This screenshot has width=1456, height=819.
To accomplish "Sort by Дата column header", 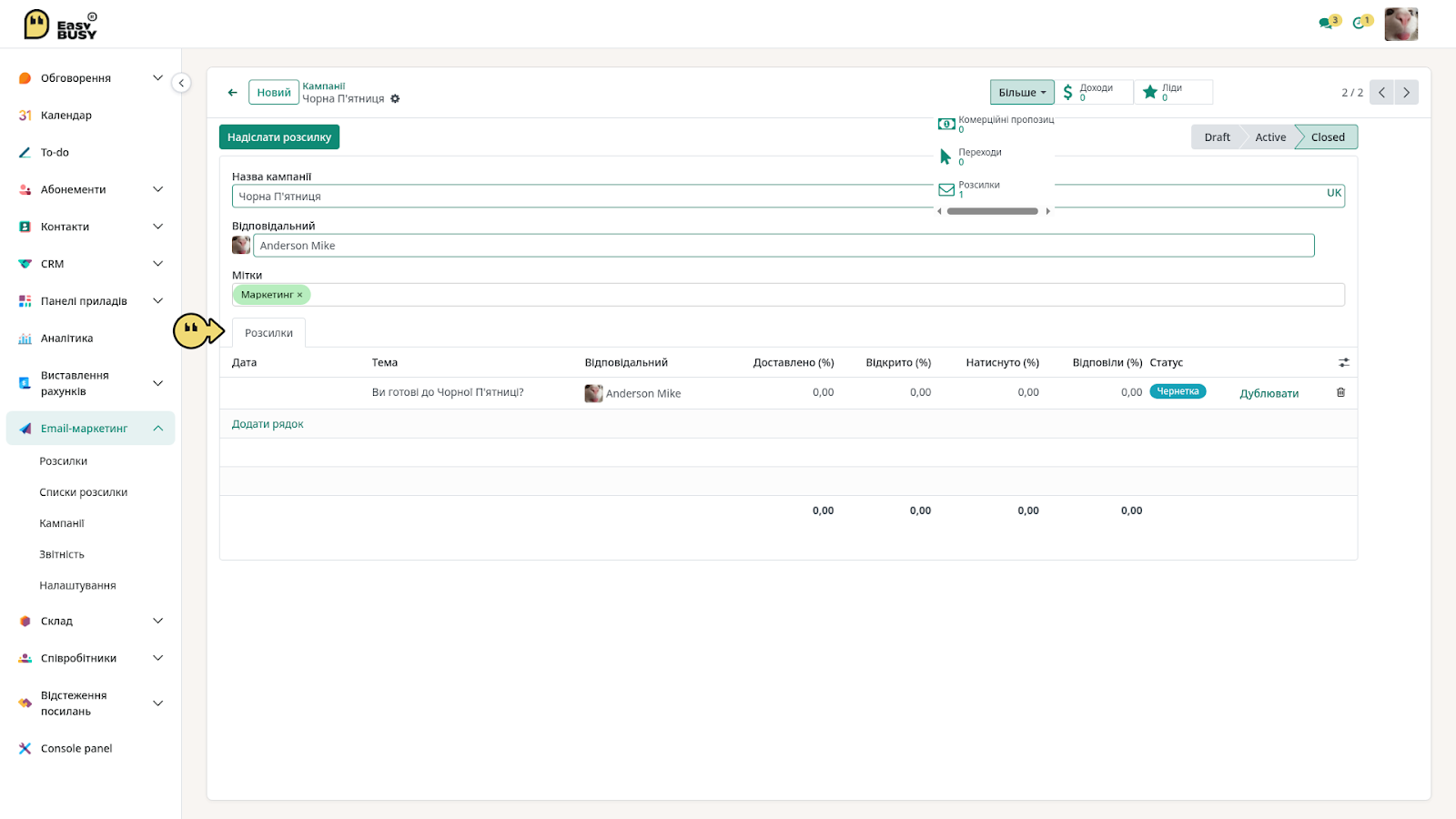I will coord(244,362).
